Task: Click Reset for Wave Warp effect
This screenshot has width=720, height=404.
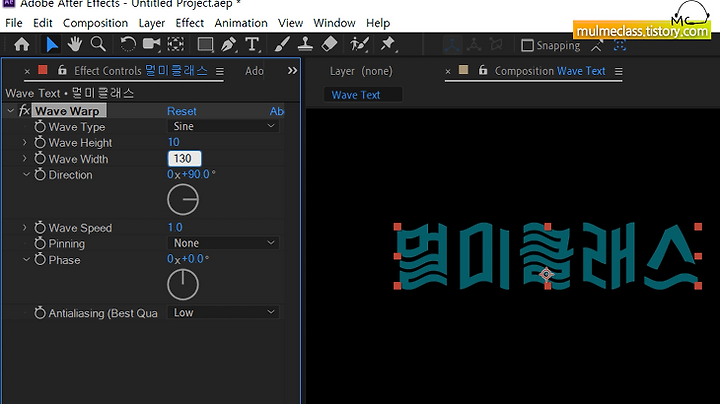Action: click(181, 111)
